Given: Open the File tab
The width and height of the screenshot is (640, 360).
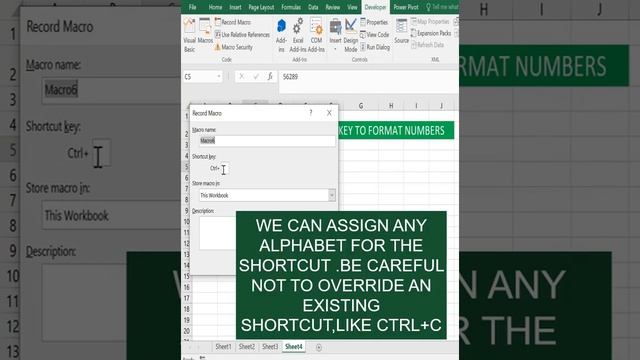Looking at the screenshot, I should [x=192, y=7].
